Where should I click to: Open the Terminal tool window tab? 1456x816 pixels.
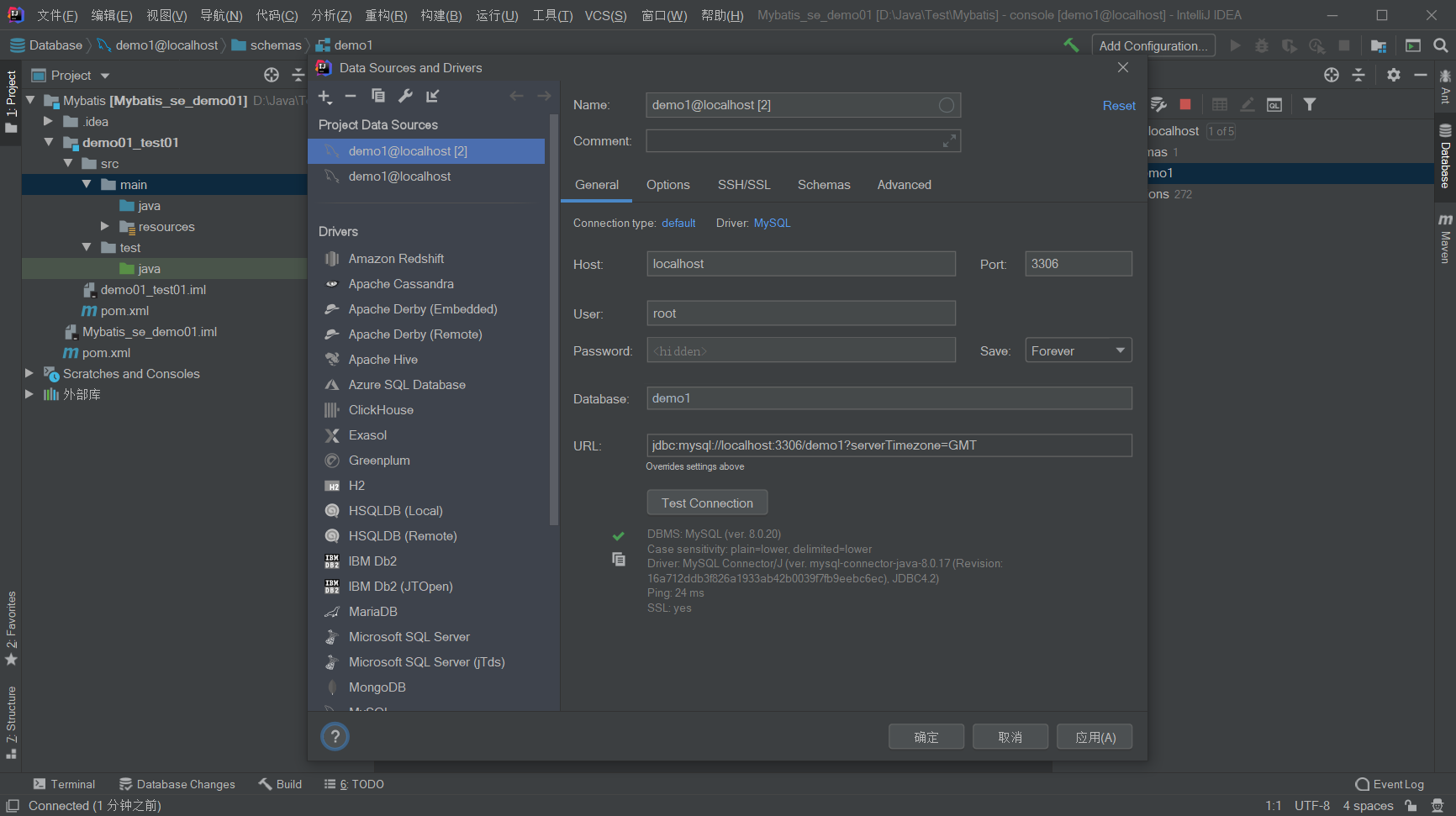tap(64, 784)
